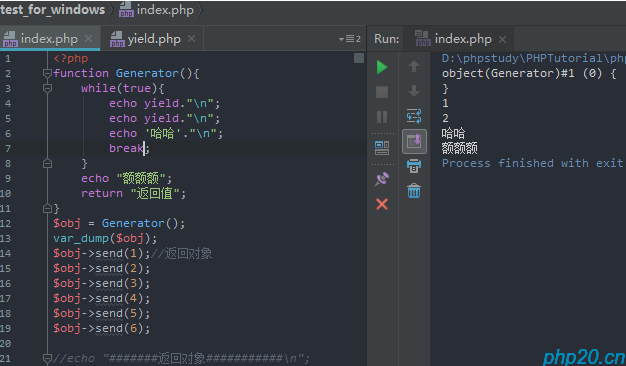Collapse the comment block on line 21
626x366 pixels.
47,358
